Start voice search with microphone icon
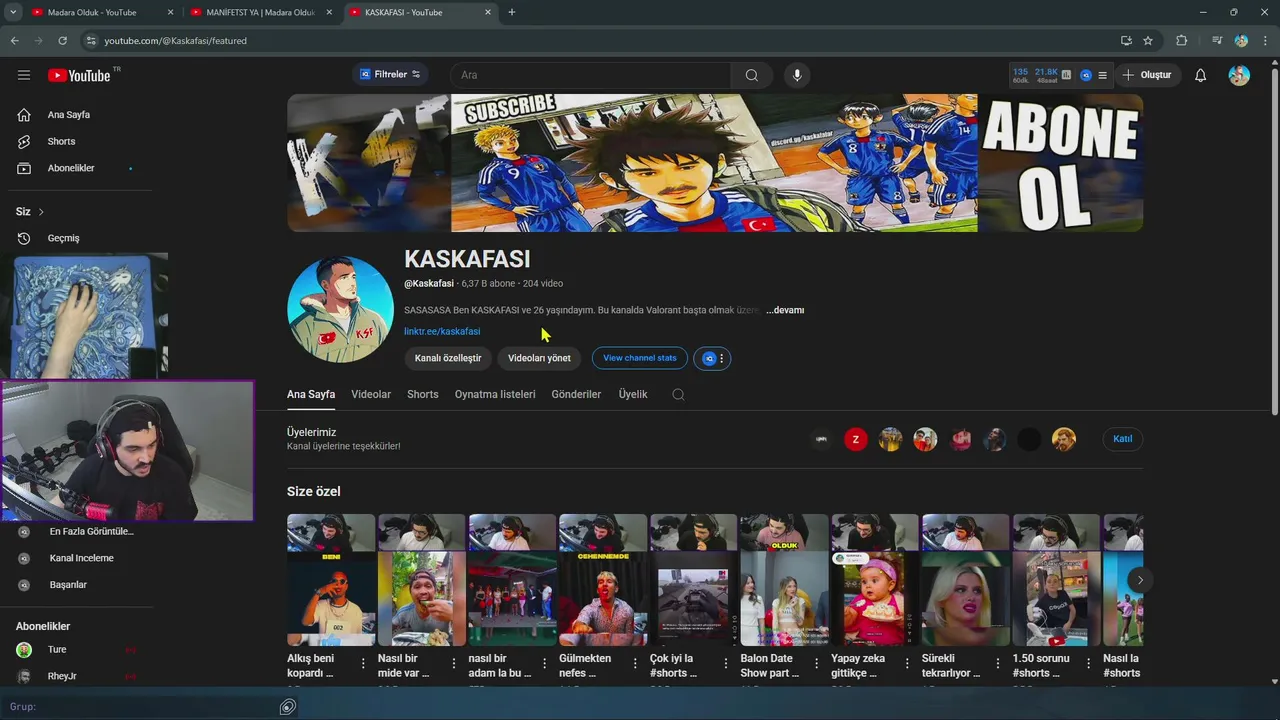Image resolution: width=1280 pixels, height=720 pixels. pos(797,75)
